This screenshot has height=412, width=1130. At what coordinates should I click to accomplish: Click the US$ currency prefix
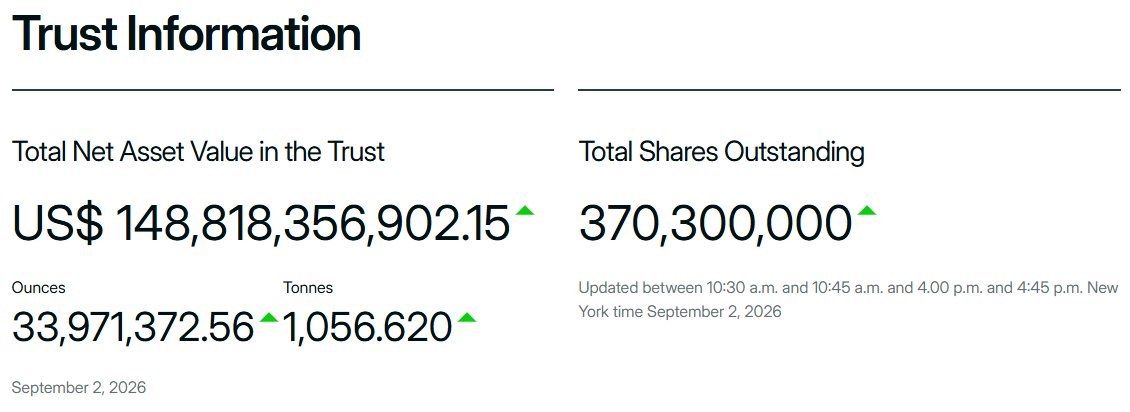(x=58, y=223)
